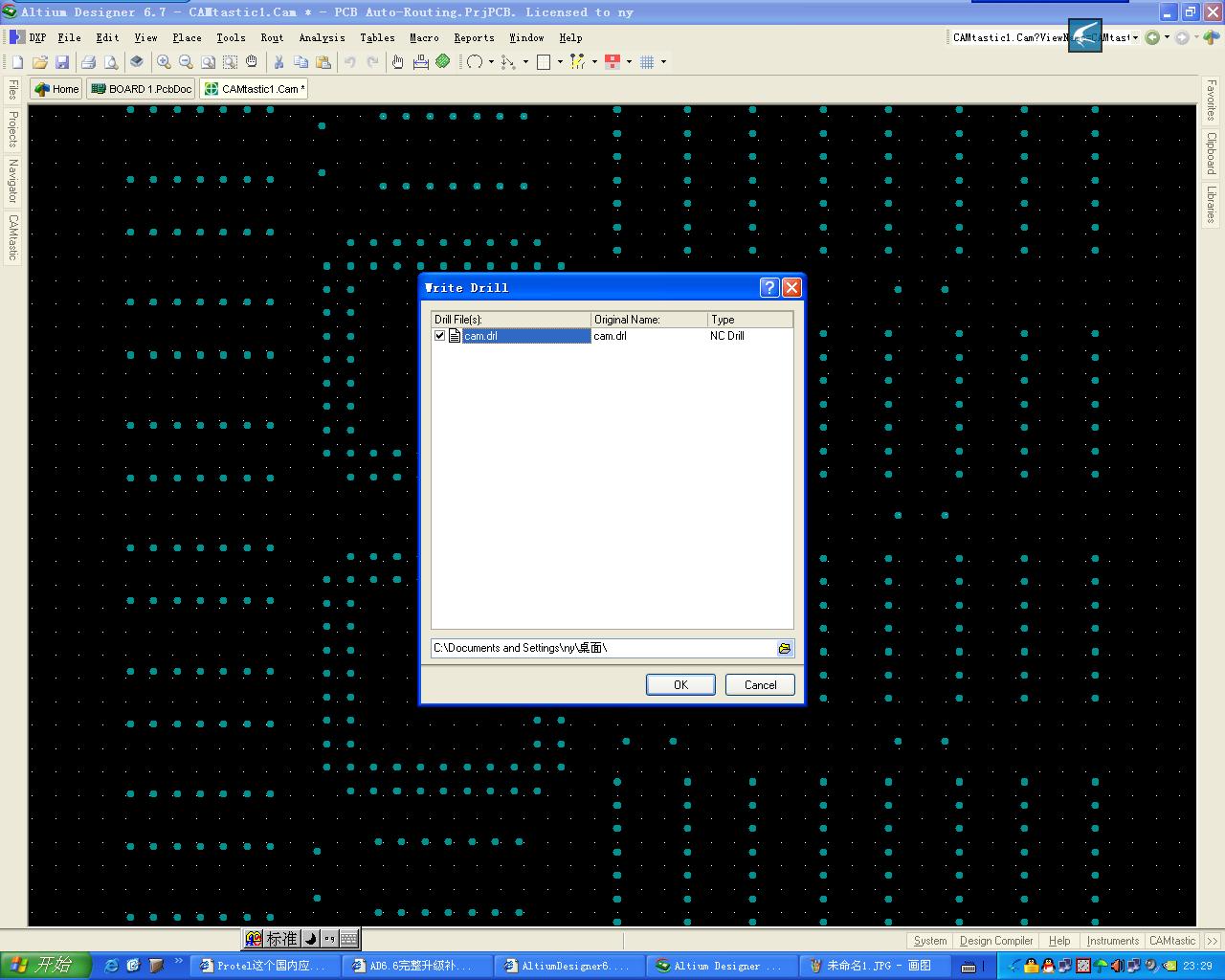Zoom in with the plus magnifier
Viewport: 1225px width, 980px height.
[x=164, y=62]
